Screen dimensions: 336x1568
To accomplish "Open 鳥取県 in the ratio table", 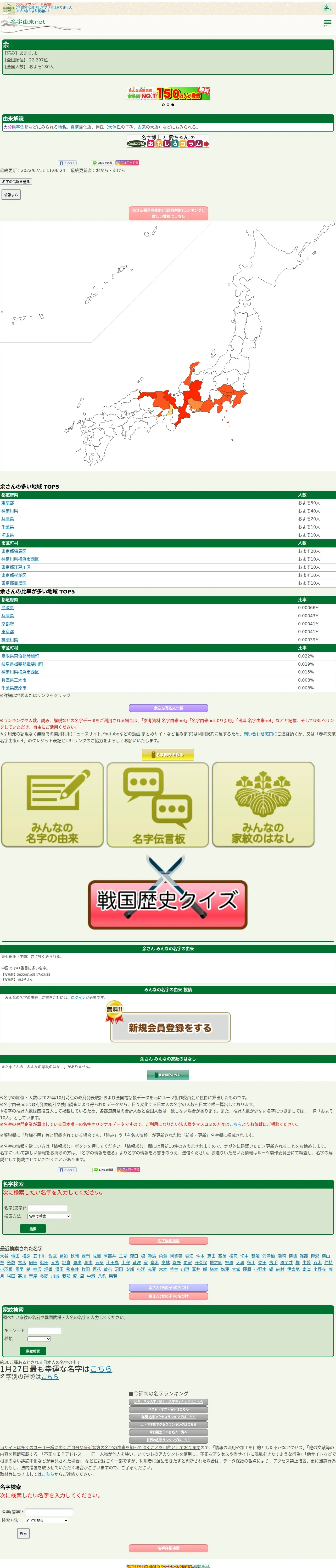I will tap(7, 608).
